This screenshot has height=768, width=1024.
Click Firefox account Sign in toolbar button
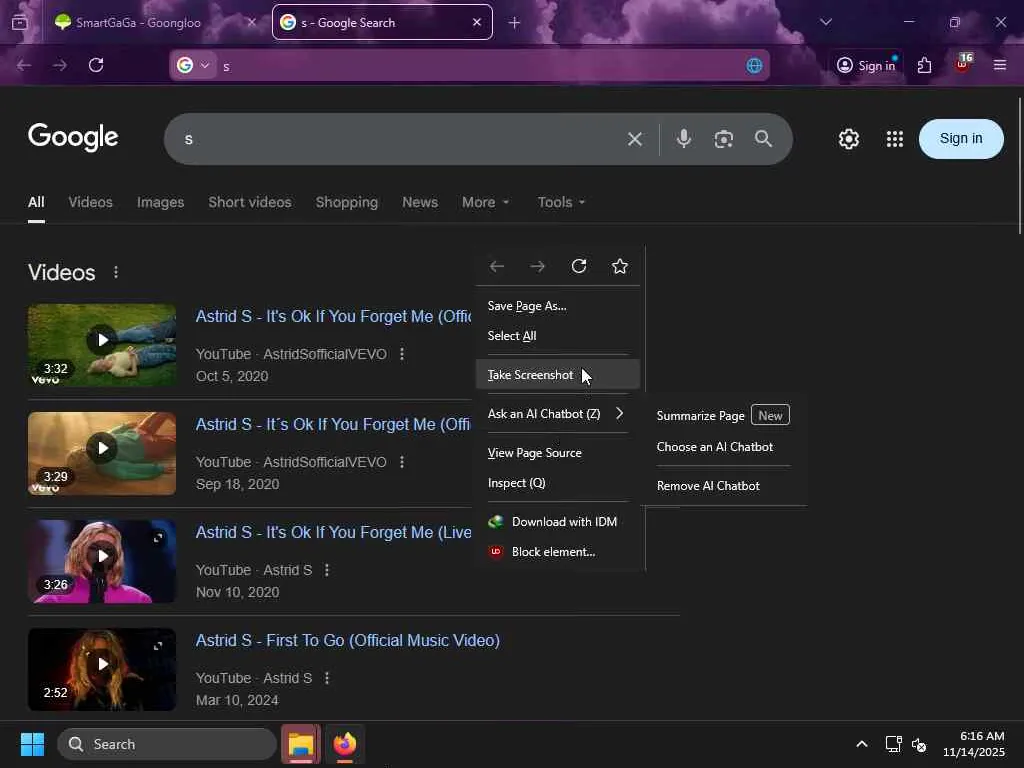867,65
